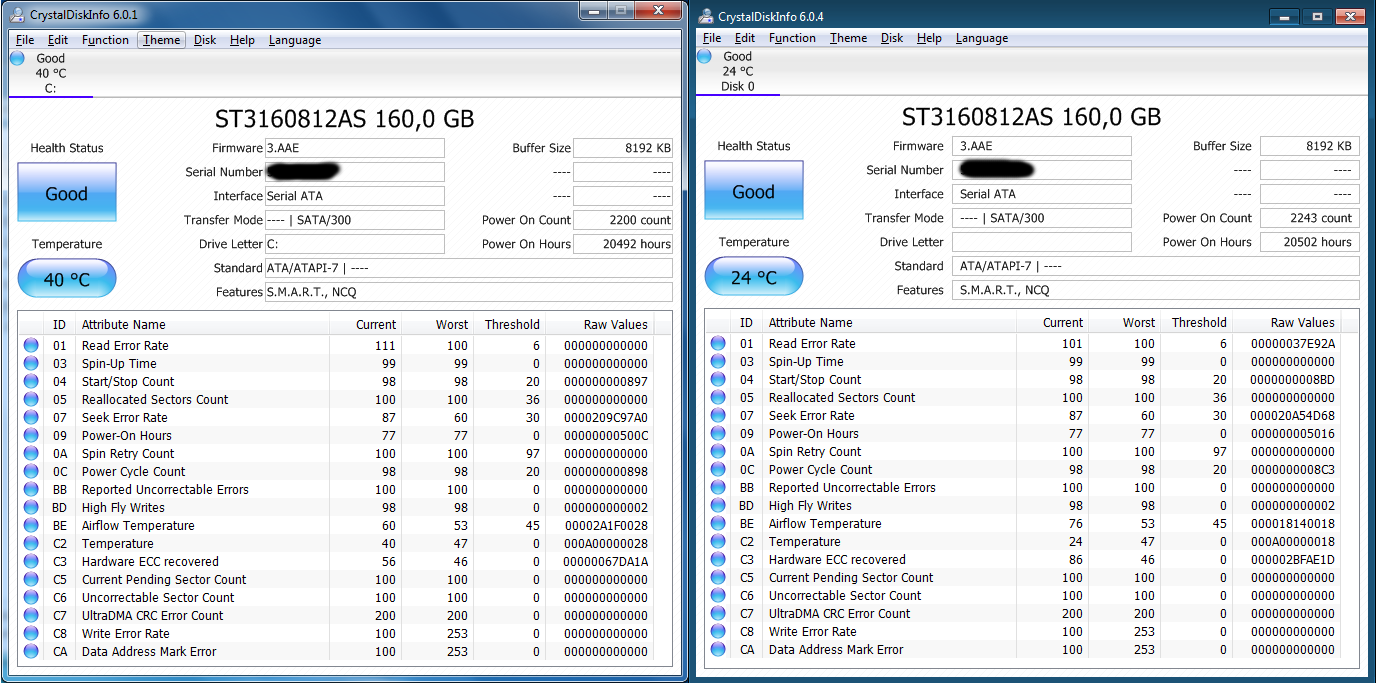Screen dimensions: 1376x683
Task: Click status orb for Power-On Hours, 6.0.1 window
Action: (x=31, y=435)
